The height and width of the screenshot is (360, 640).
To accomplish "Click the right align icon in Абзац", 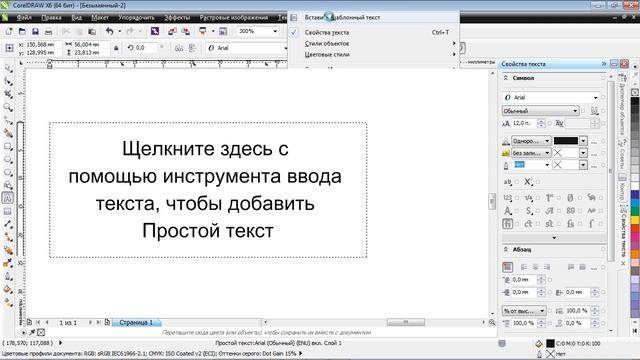I will click(547, 267).
